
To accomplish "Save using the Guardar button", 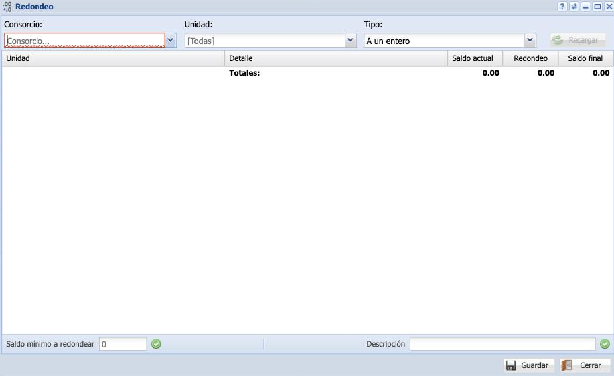I will [529, 365].
